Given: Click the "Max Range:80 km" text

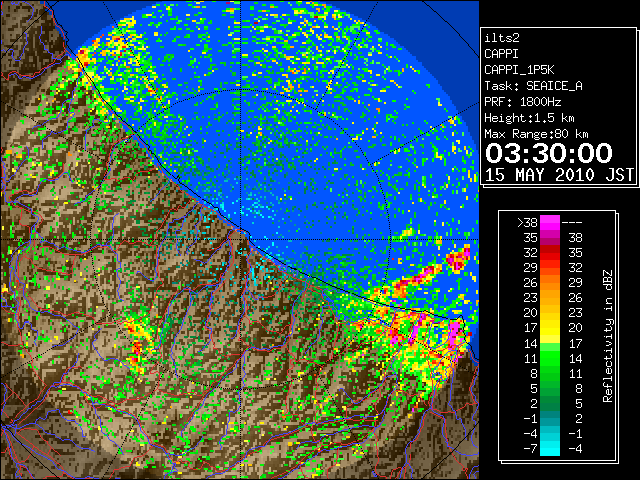Looking at the screenshot, I should coord(536,134).
